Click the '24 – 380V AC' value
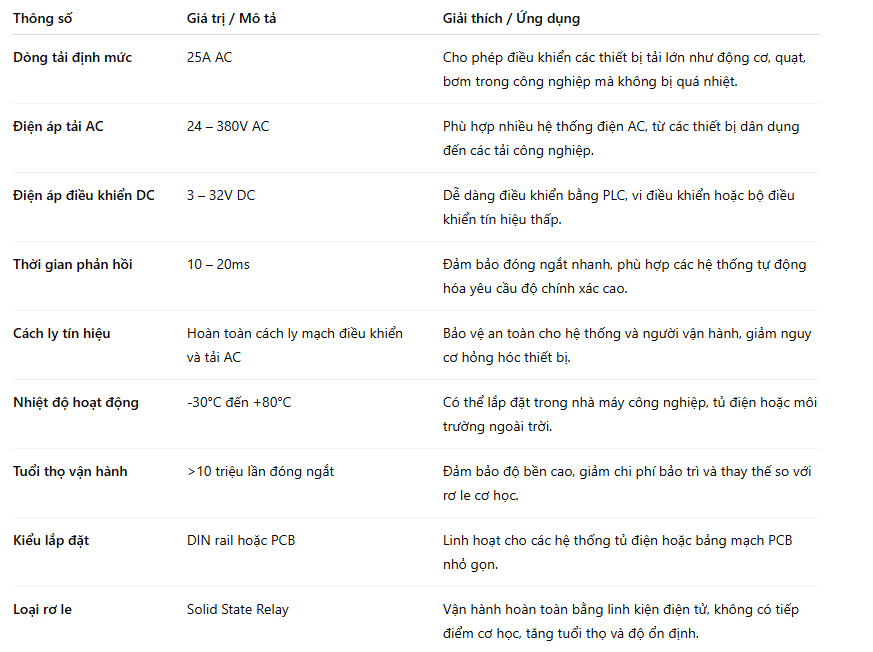 pos(228,127)
